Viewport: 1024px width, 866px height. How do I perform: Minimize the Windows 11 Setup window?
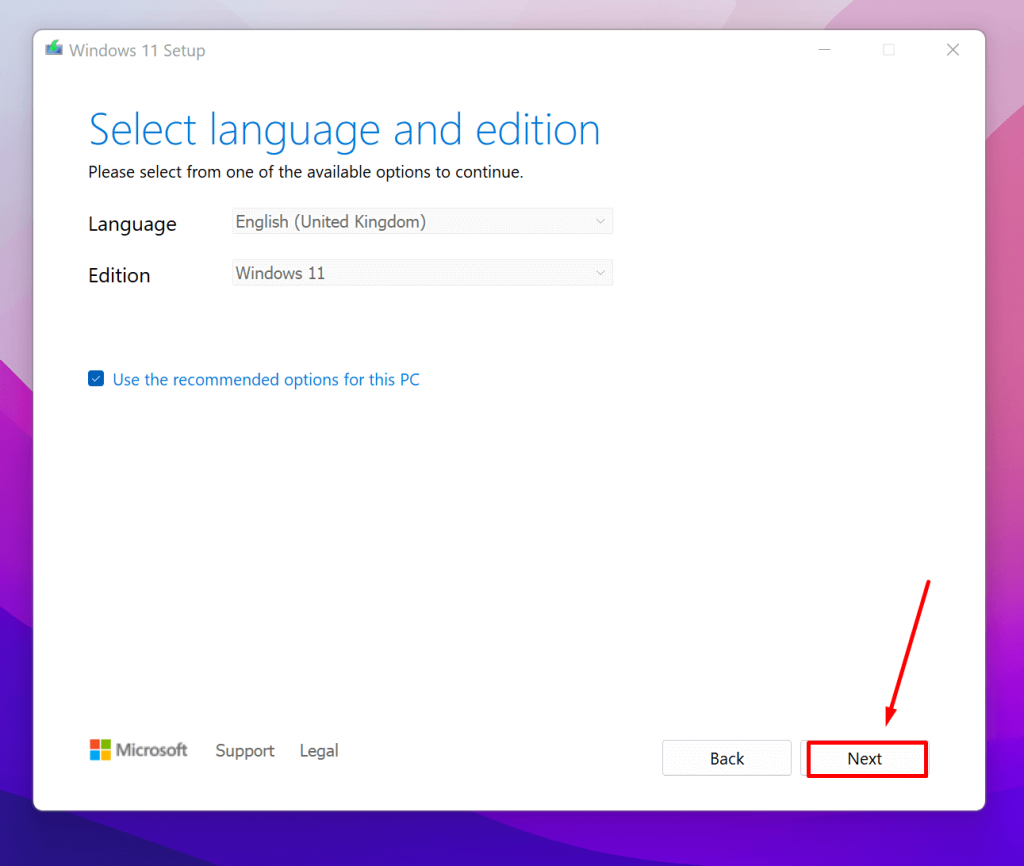pyautogui.click(x=824, y=49)
